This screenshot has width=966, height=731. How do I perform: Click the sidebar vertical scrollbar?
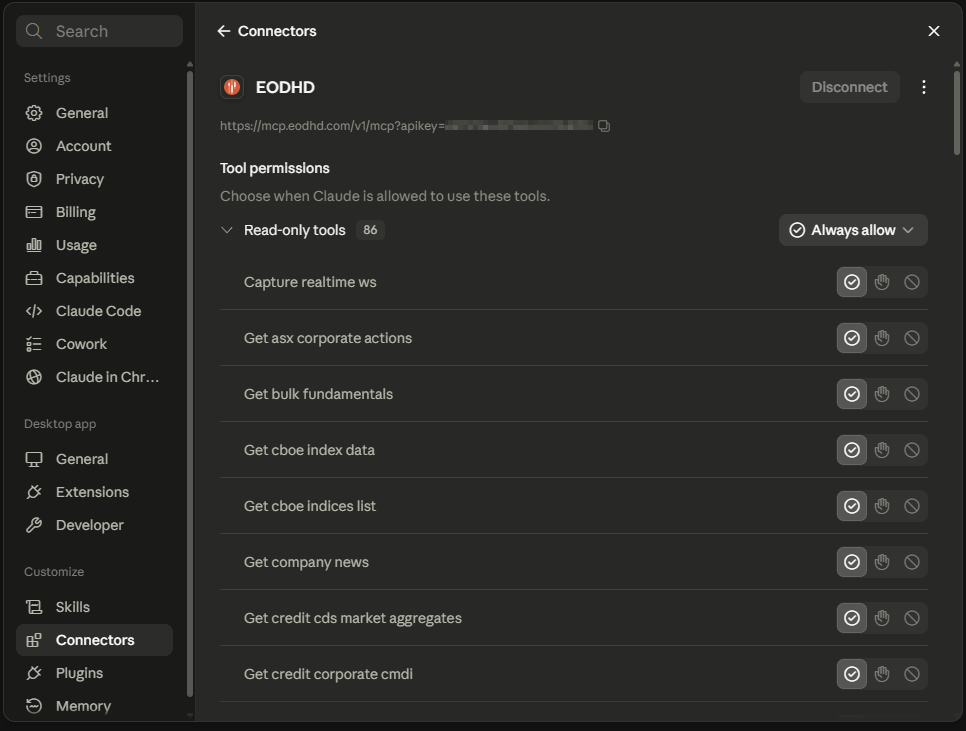pos(190,384)
